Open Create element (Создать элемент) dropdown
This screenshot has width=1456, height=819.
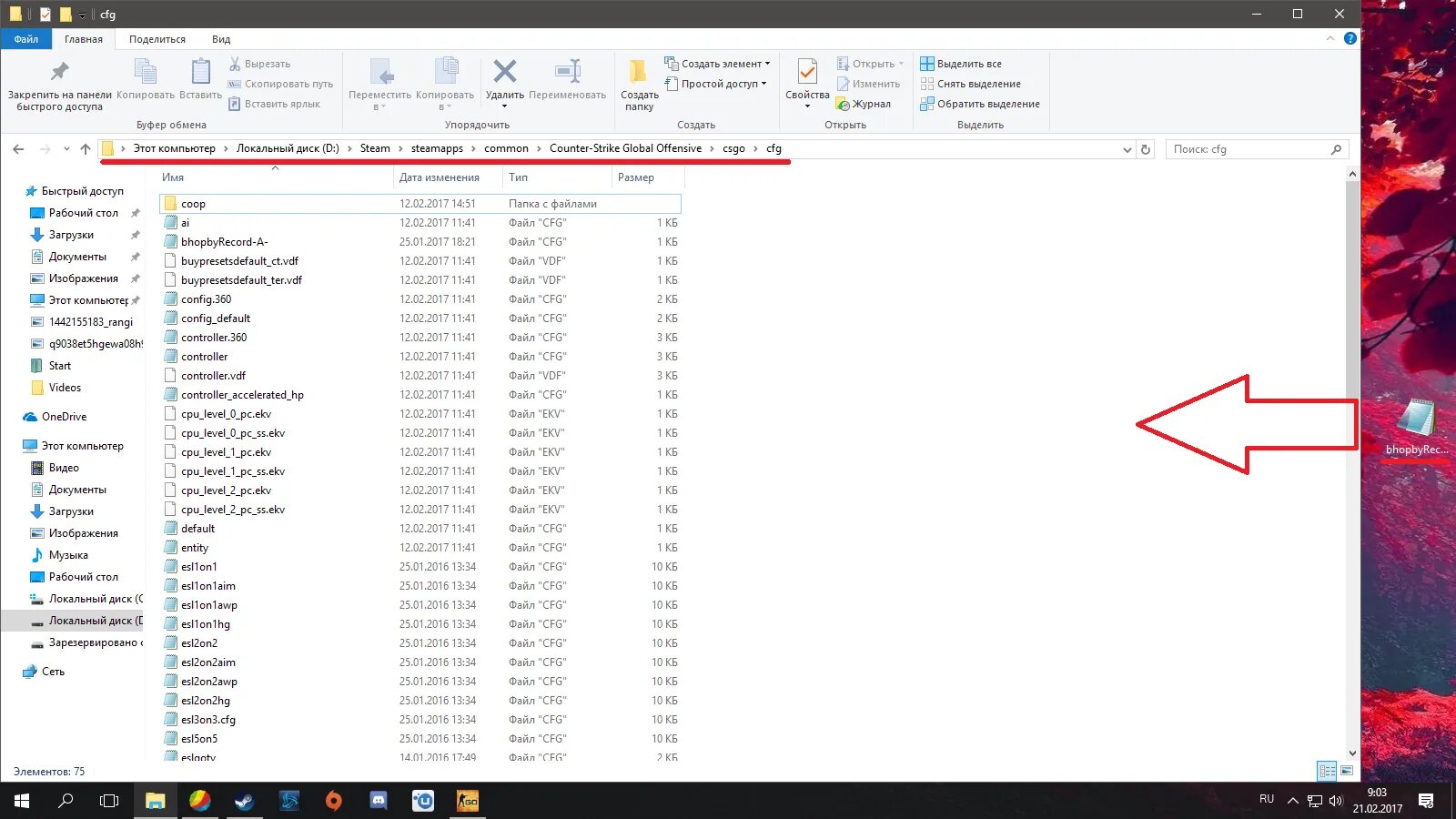point(718,64)
